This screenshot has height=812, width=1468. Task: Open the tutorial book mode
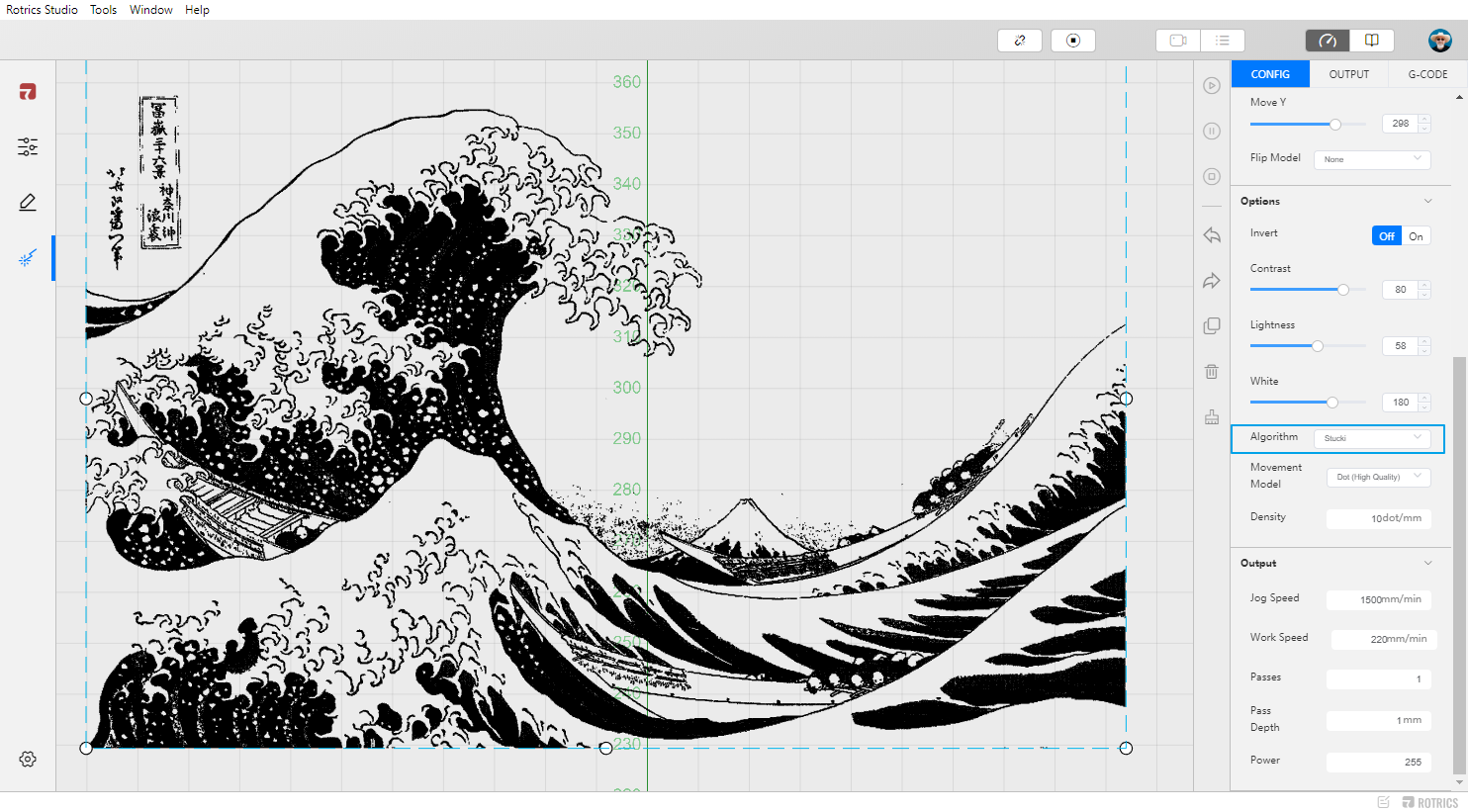(1372, 41)
